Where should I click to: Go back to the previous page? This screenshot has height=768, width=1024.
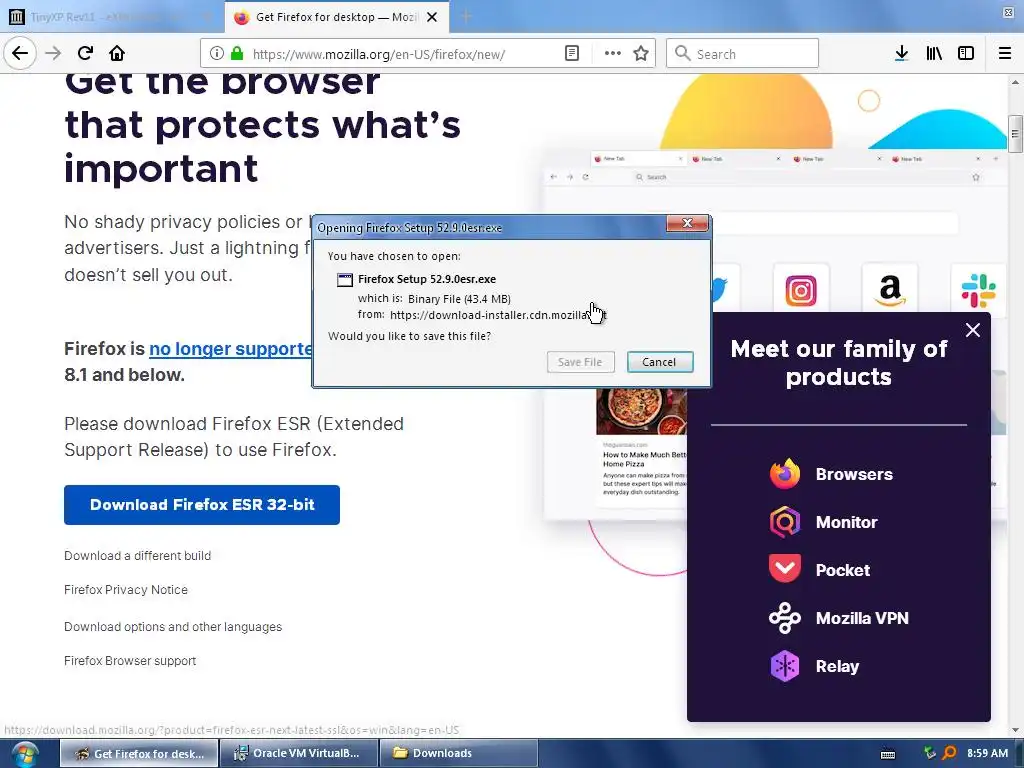click(20, 53)
